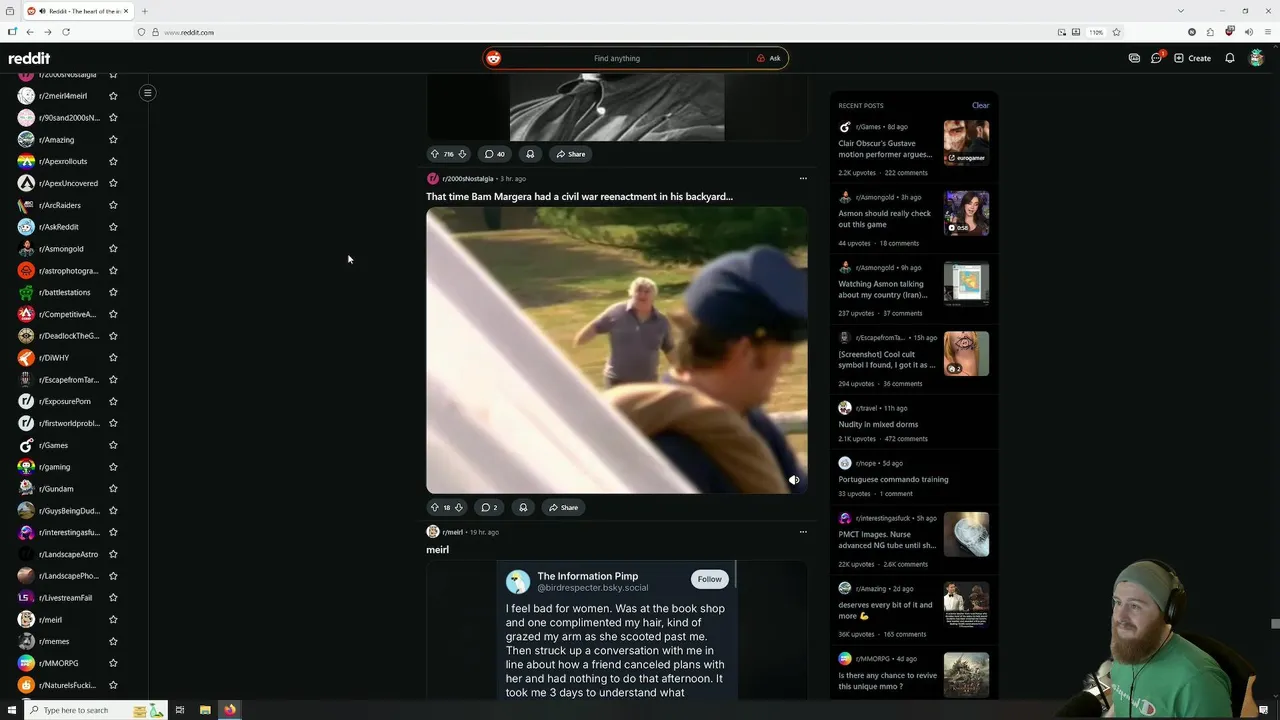Open the Reddit ads icon in header

[1134, 58]
